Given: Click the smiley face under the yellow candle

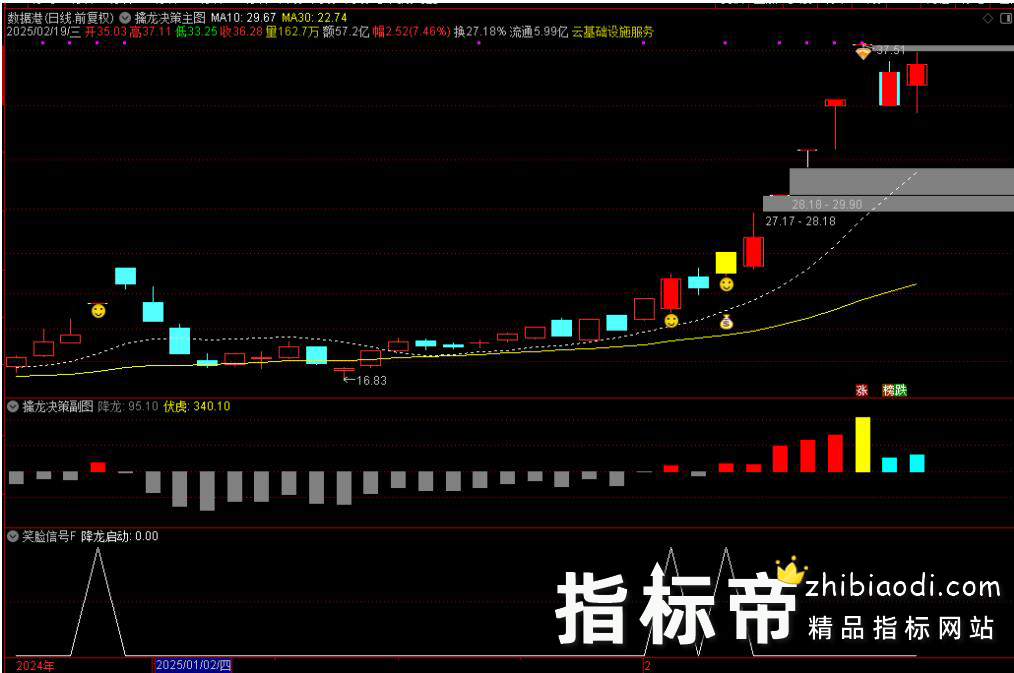Looking at the screenshot, I should click(726, 284).
